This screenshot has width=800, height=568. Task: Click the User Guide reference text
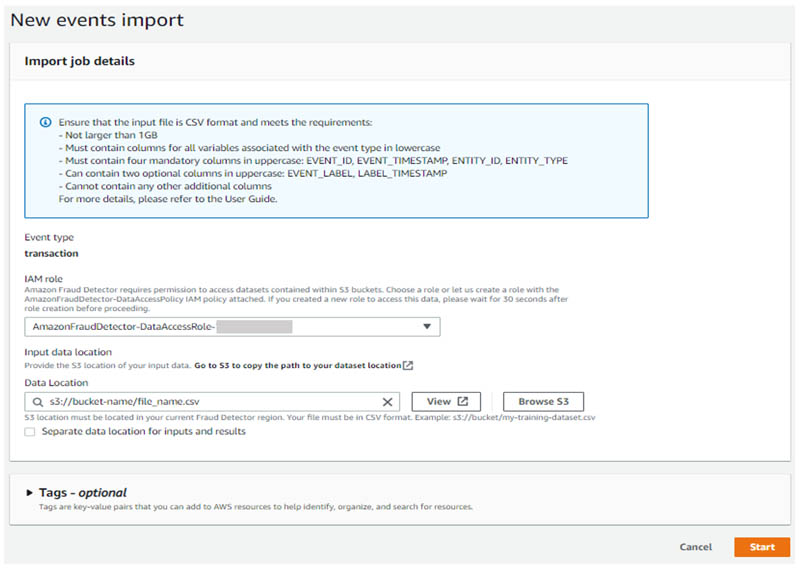tap(251, 199)
